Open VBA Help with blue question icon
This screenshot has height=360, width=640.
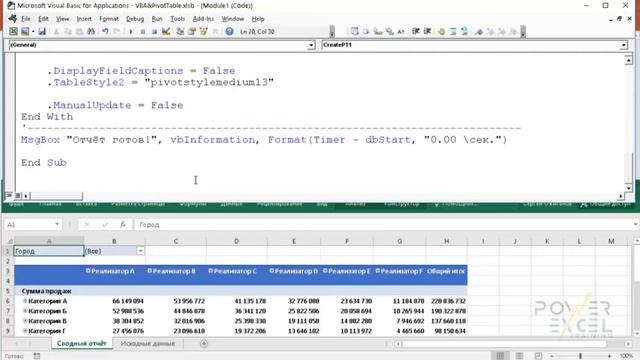pos(229,31)
